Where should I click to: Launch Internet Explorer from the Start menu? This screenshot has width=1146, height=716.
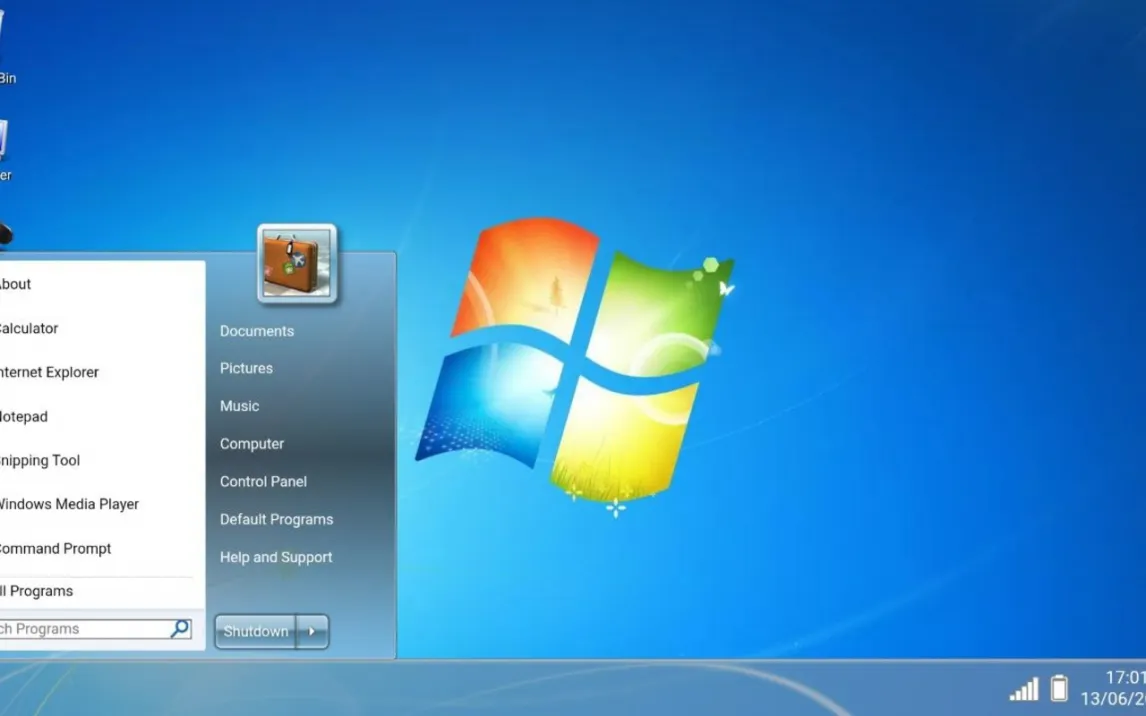pos(49,372)
